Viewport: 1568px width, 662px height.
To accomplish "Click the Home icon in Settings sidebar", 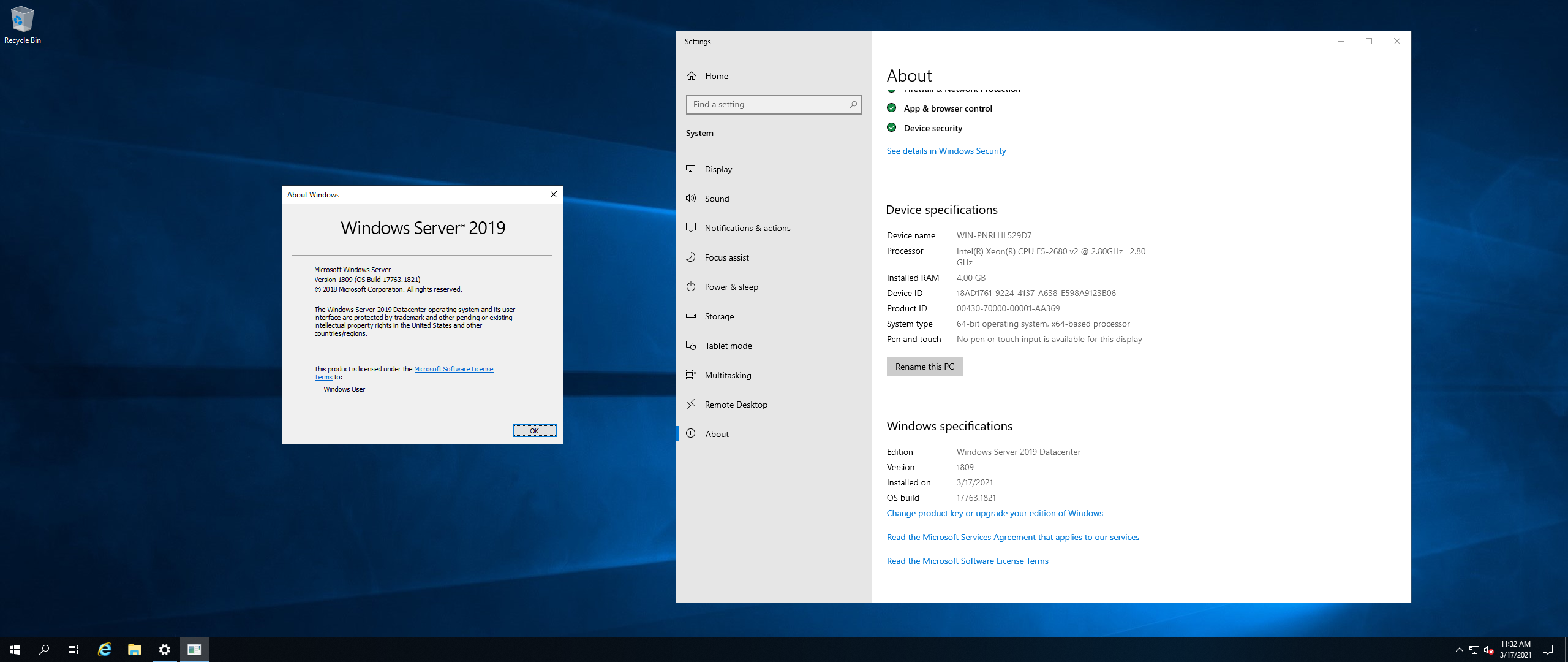I will [692, 76].
